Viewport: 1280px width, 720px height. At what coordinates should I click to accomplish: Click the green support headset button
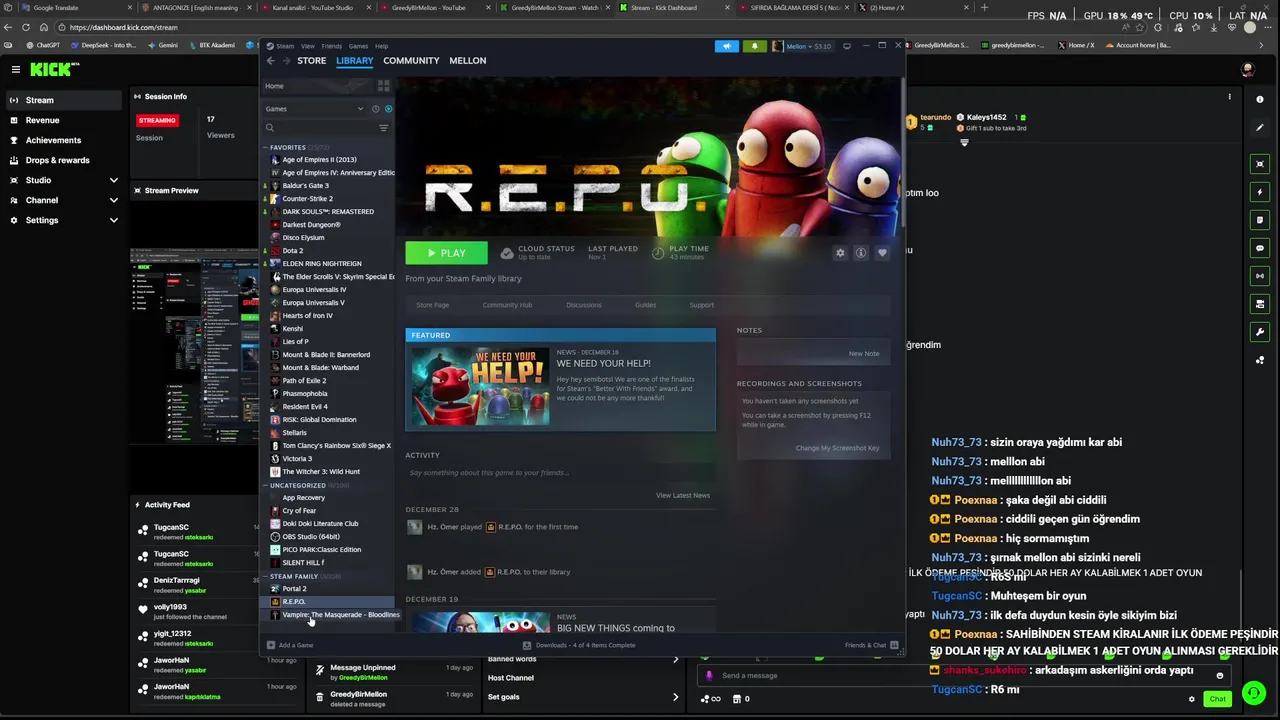click(1253, 692)
